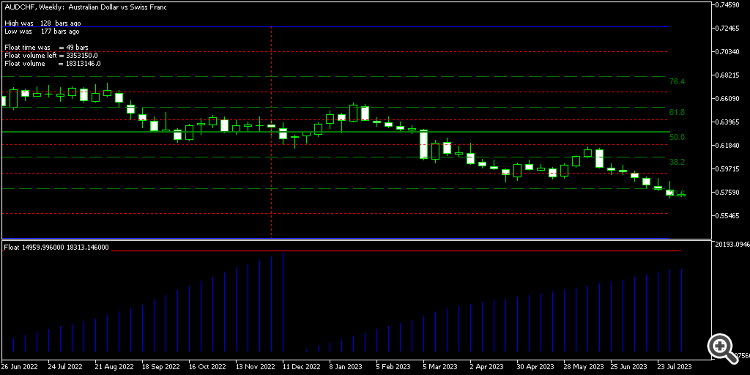Click the 'High was 128 bars ago' label

coord(43,23)
